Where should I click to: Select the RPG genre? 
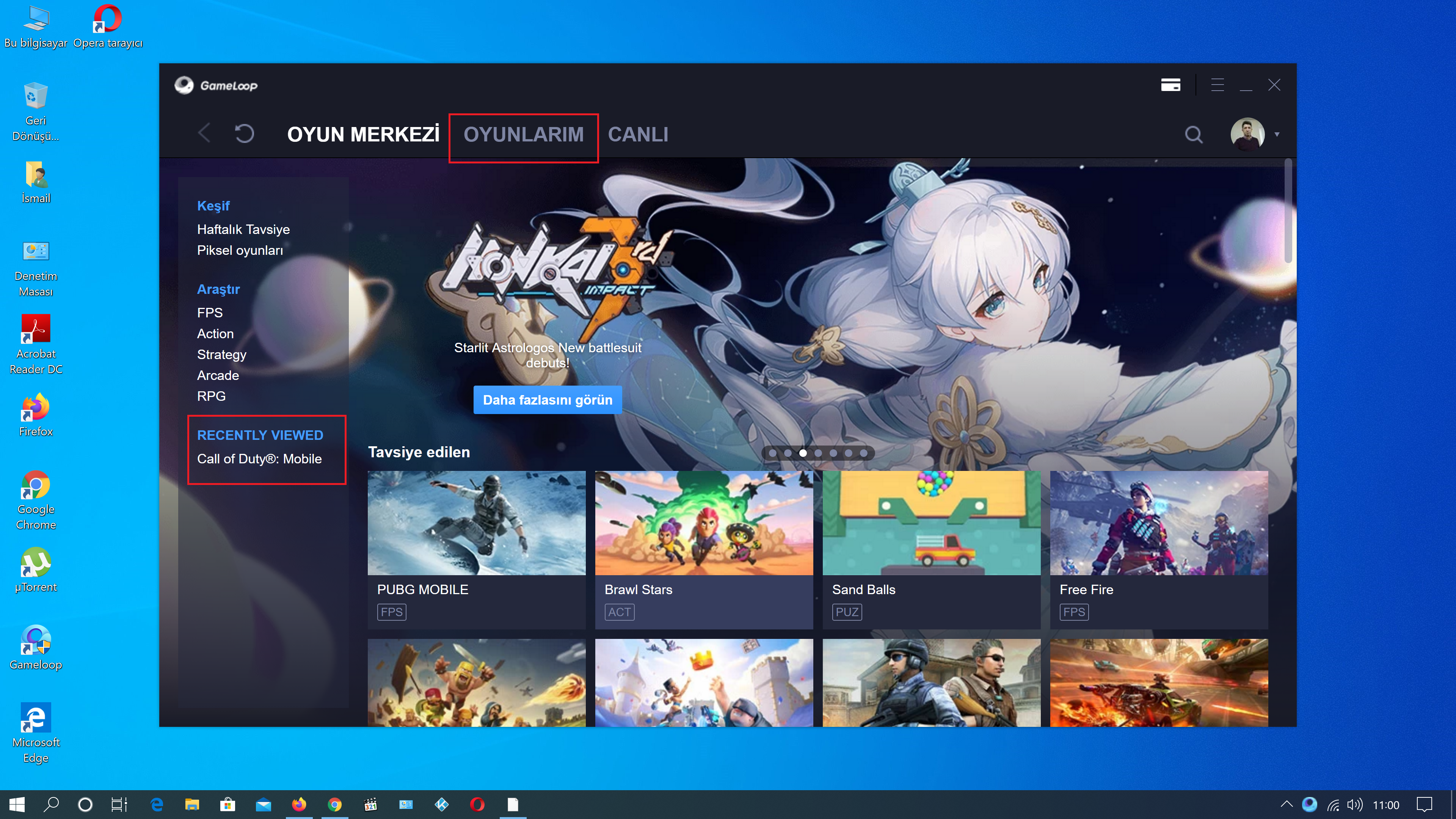[x=211, y=396]
